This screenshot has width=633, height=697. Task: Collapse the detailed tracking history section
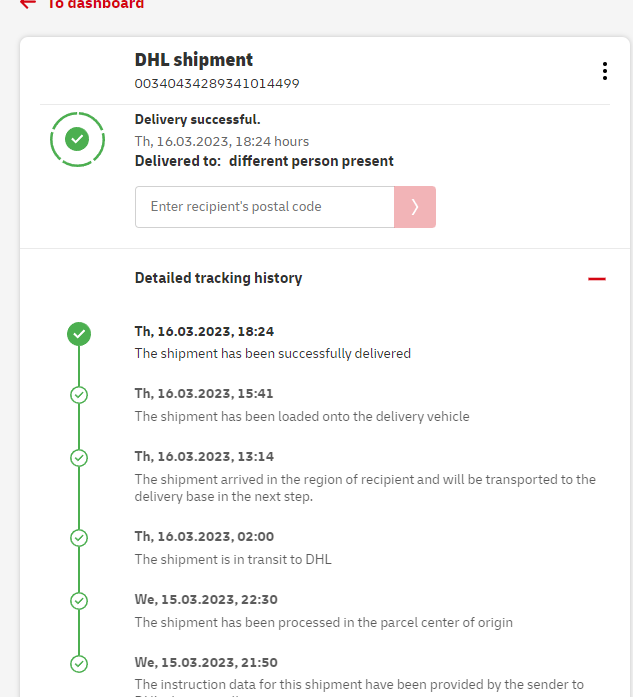(x=597, y=279)
